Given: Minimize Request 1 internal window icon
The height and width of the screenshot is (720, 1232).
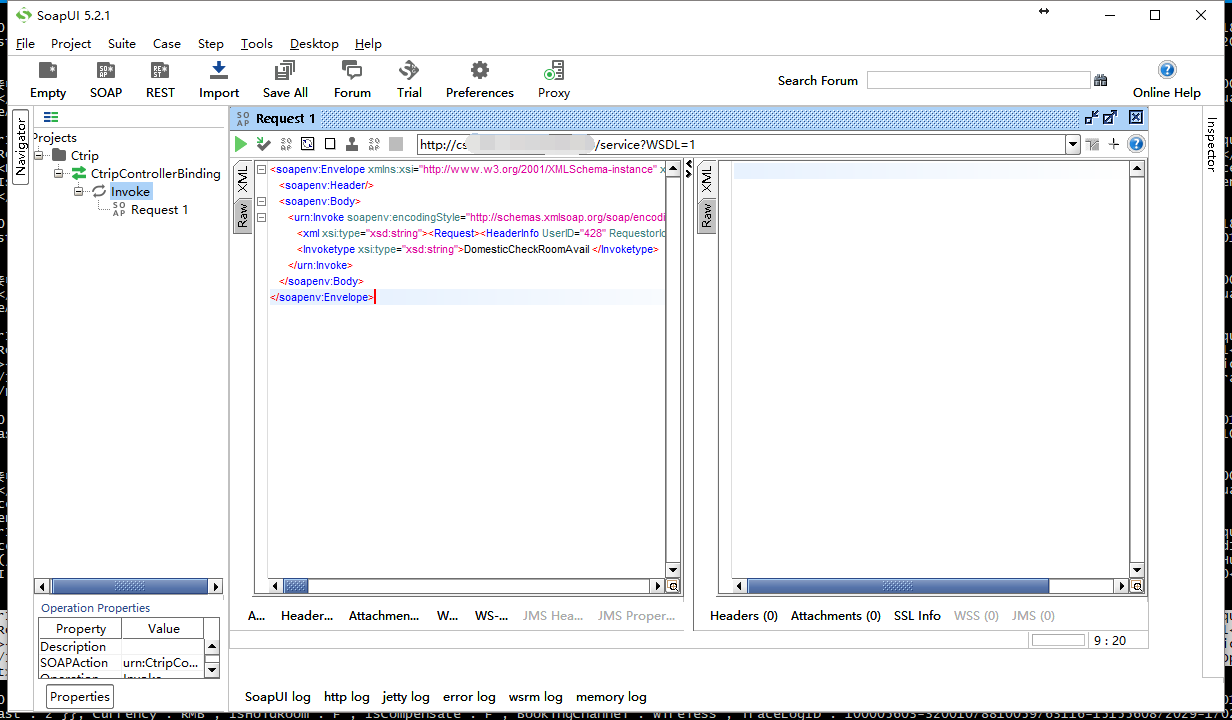Looking at the screenshot, I should (1092, 117).
